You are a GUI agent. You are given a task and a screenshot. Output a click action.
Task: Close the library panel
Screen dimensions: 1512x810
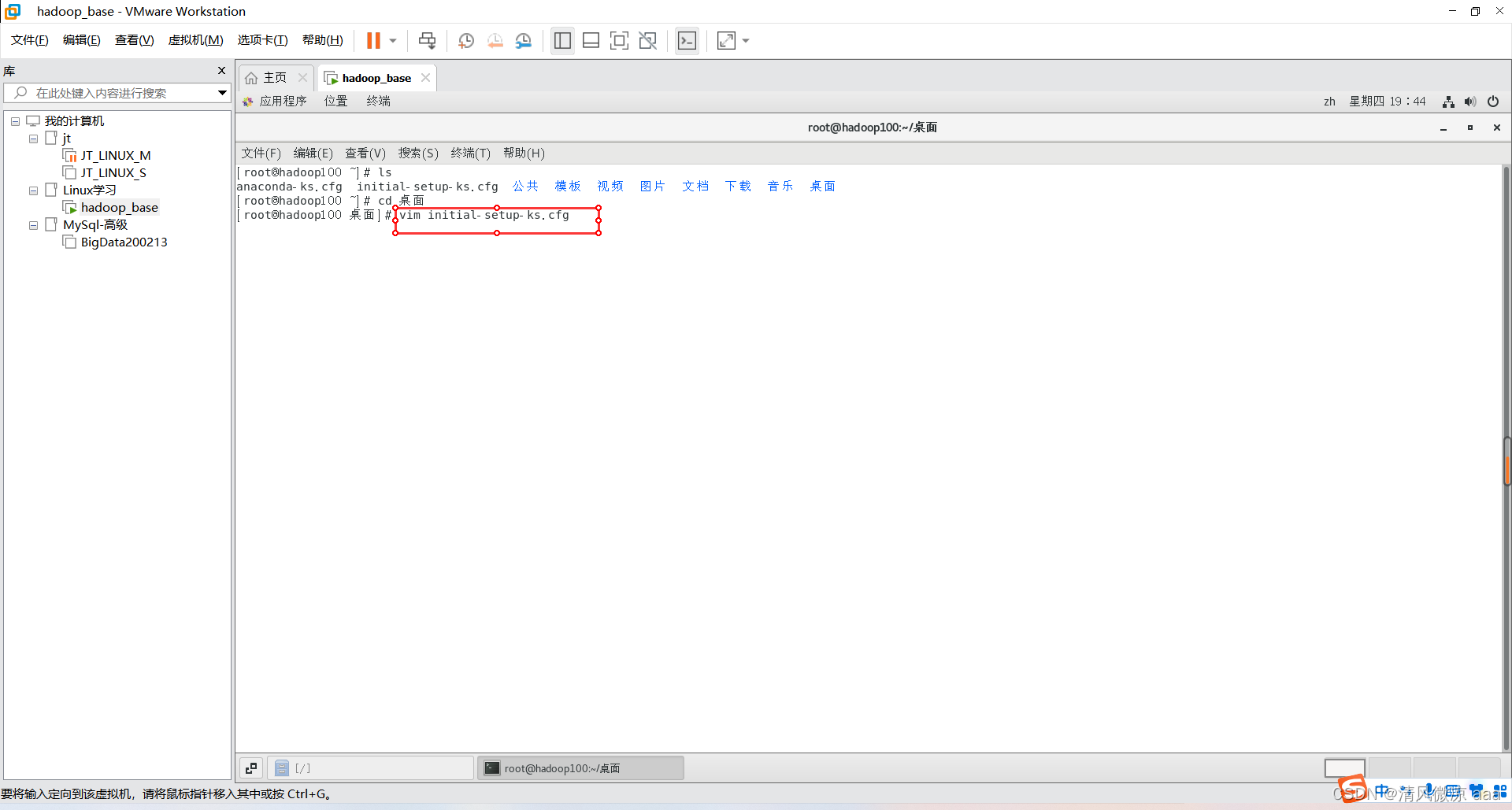[221, 71]
